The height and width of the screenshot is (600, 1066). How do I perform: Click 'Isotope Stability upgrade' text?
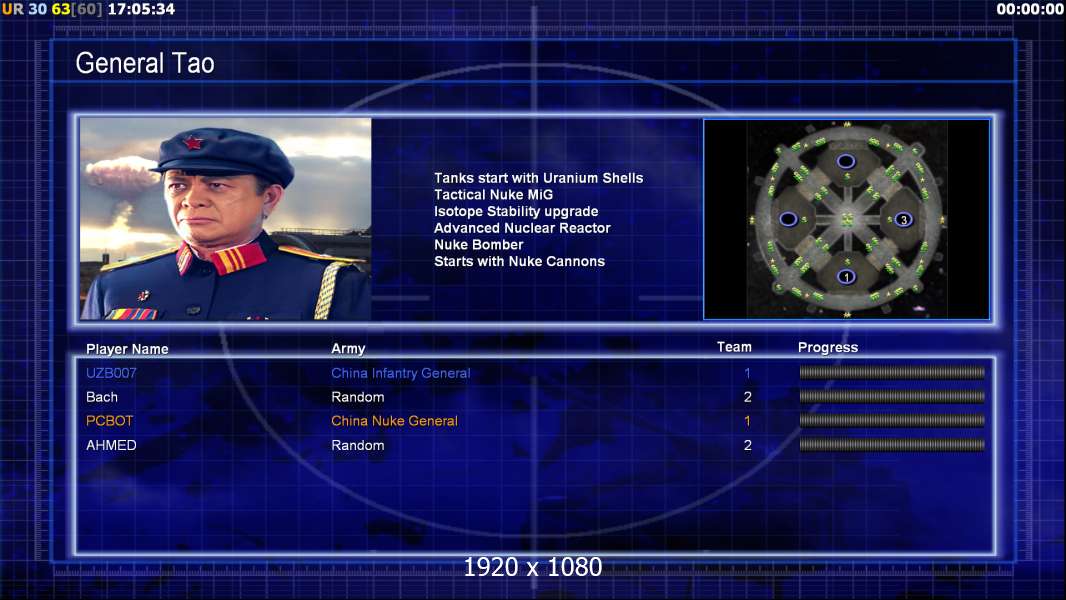(x=516, y=211)
